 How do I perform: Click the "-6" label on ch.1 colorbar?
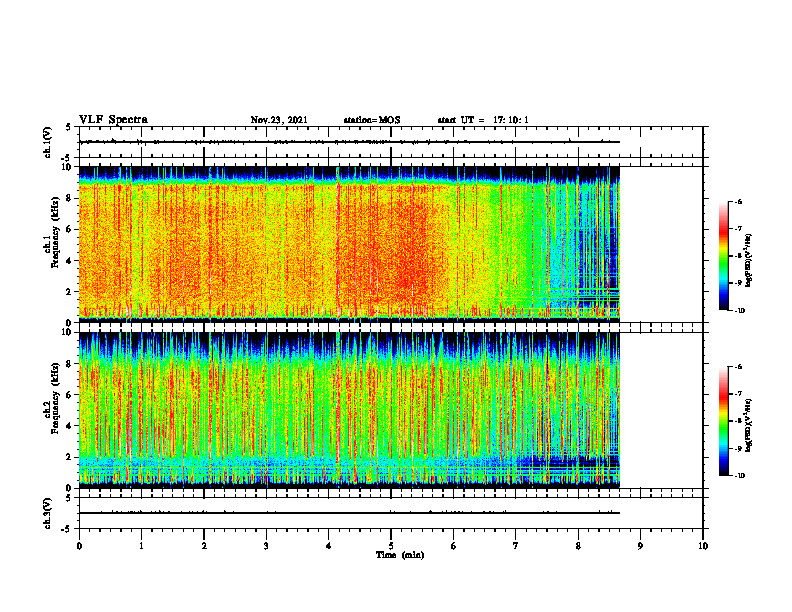click(738, 202)
